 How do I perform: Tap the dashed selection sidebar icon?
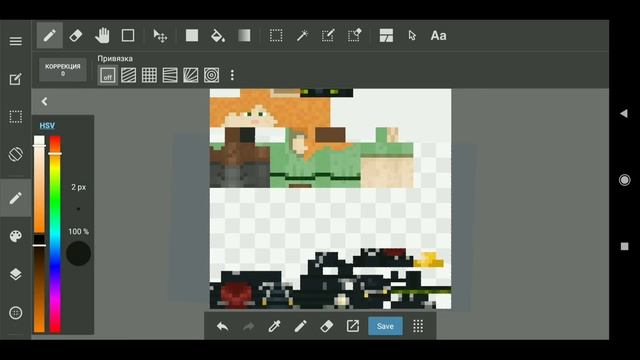coord(16,117)
